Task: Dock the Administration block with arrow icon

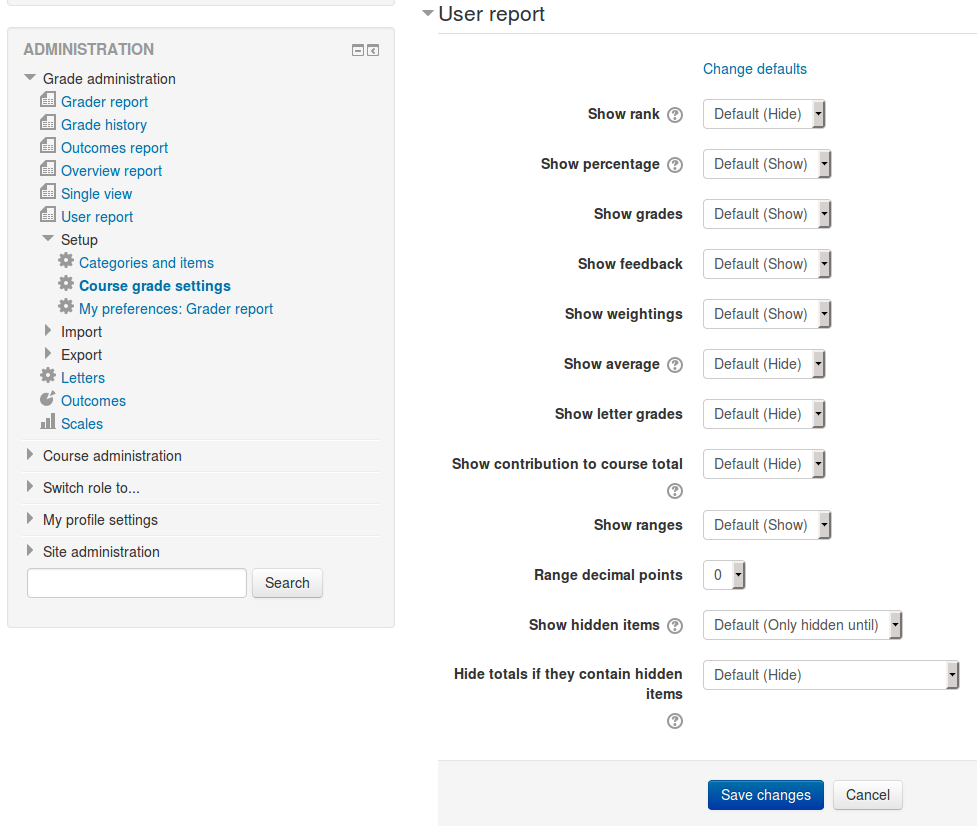Action: pos(373,50)
